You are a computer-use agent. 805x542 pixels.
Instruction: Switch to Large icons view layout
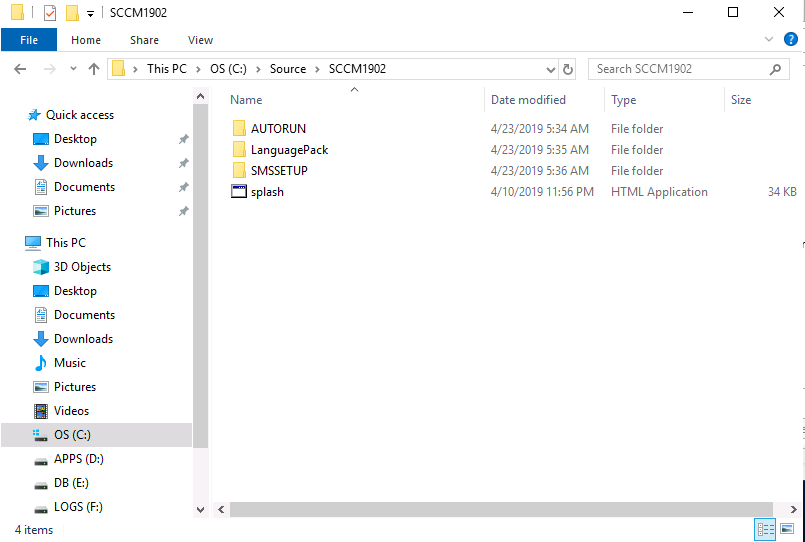click(787, 529)
